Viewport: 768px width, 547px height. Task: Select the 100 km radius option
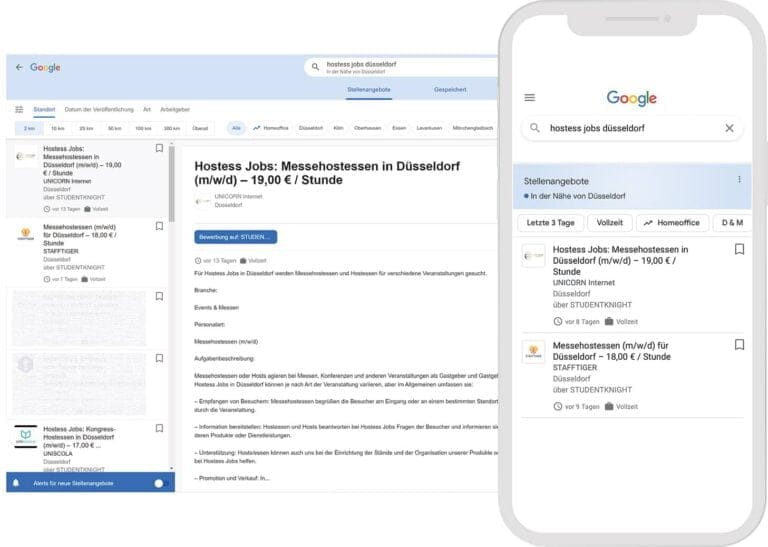143,128
